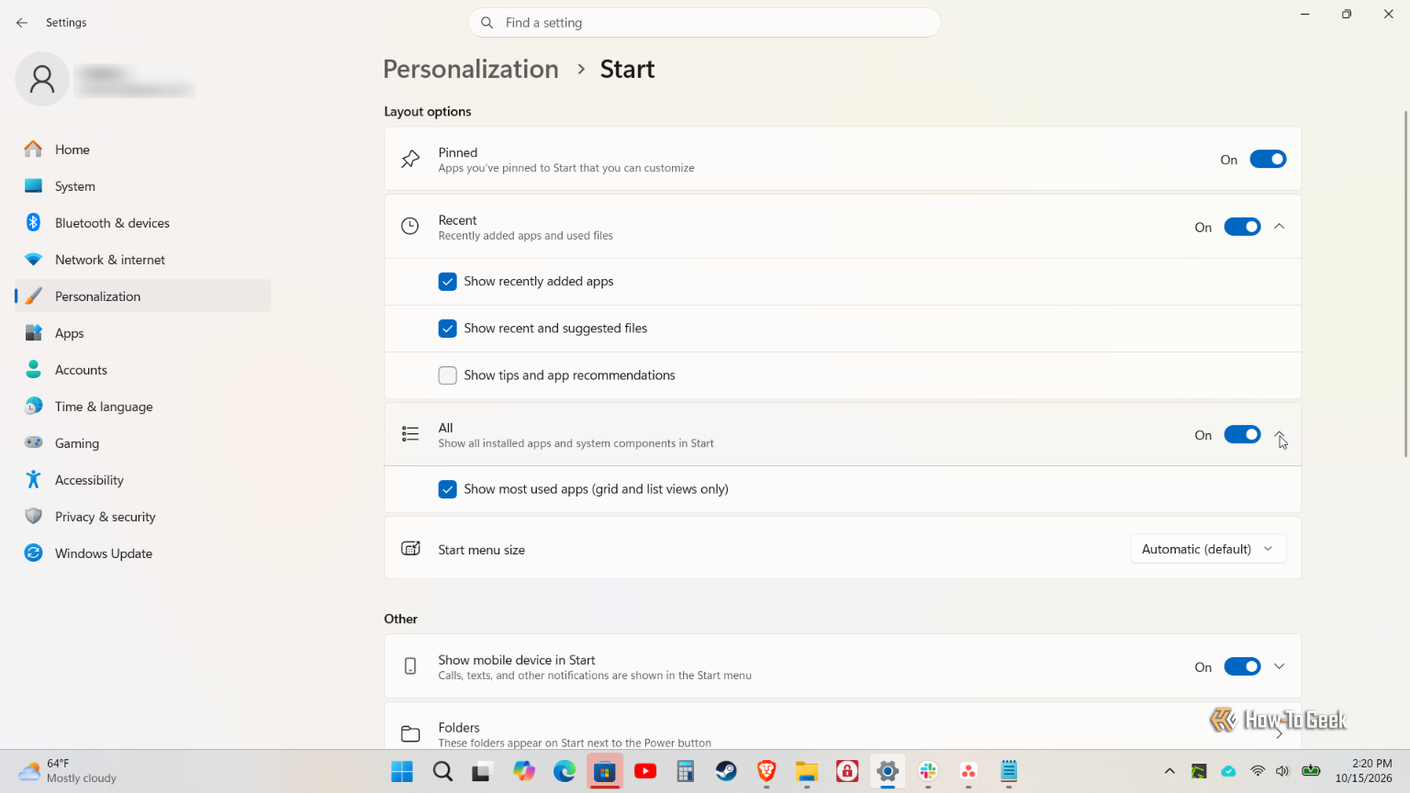1410x793 pixels.
Task: Select Bluetooth & devices in the sidebar
Action: click(143, 223)
